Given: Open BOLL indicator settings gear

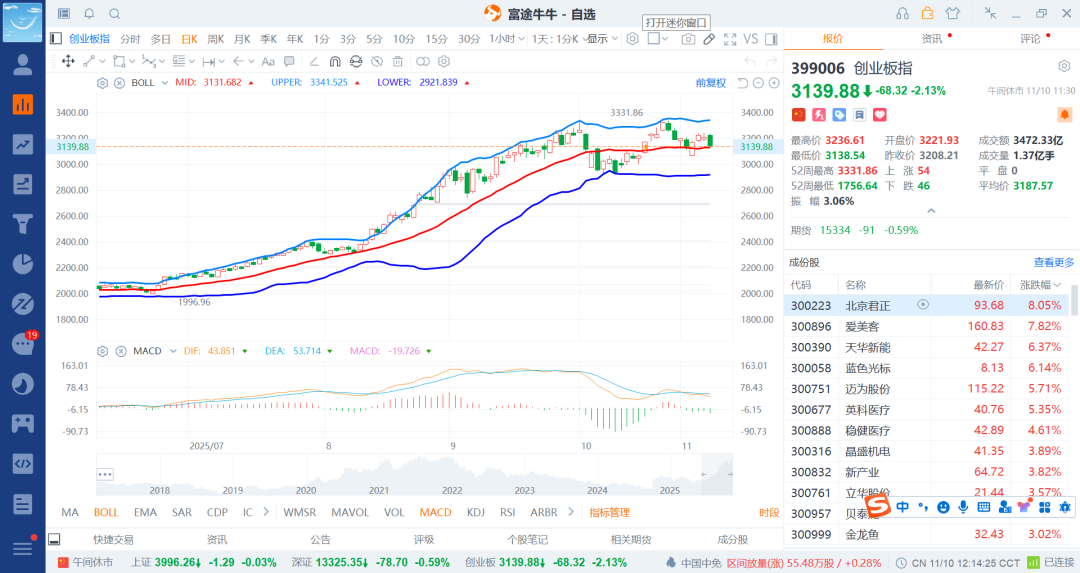Looking at the screenshot, I should (102, 82).
